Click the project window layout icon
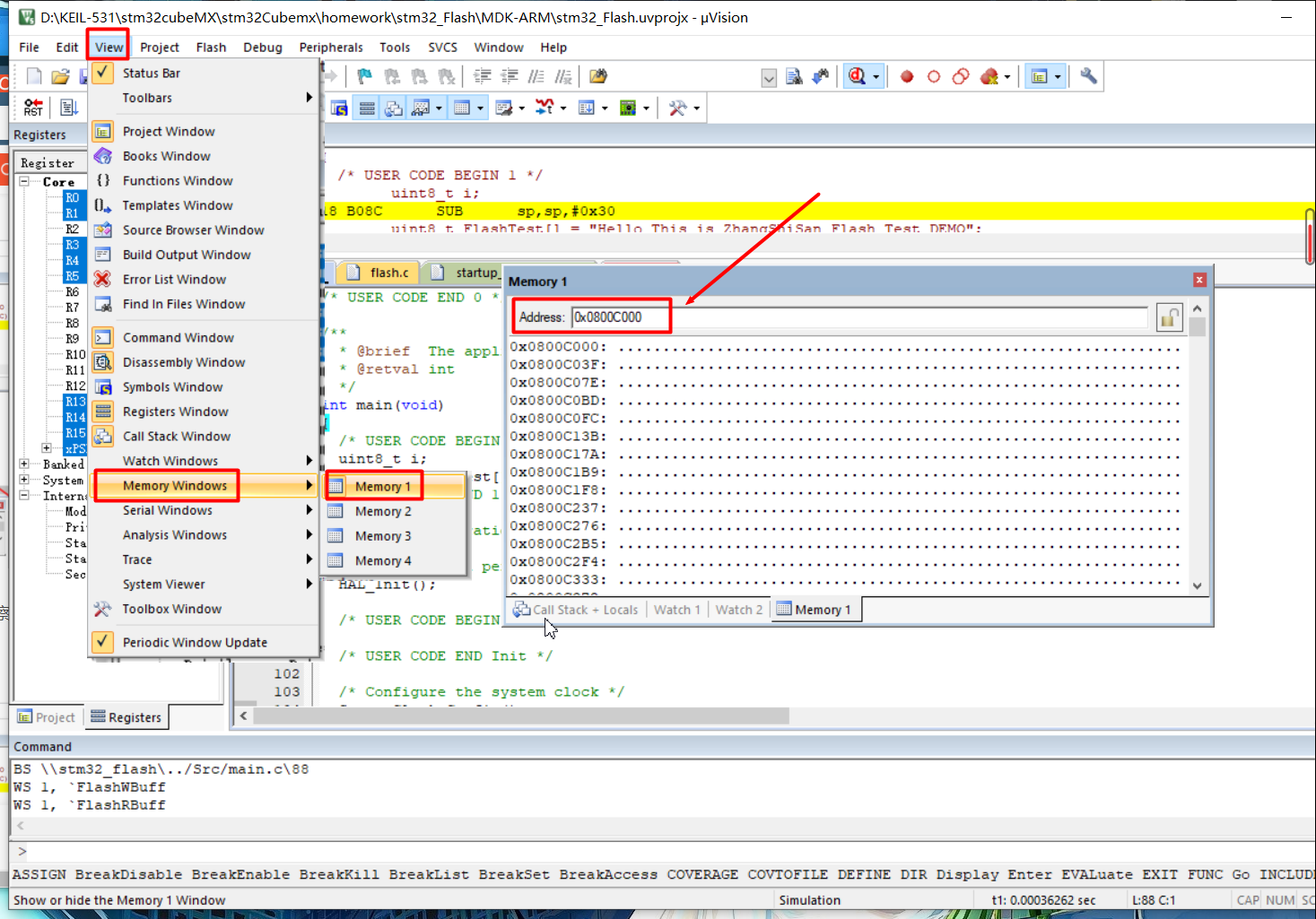Image resolution: width=1316 pixels, height=919 pixels. (1039, 76)
